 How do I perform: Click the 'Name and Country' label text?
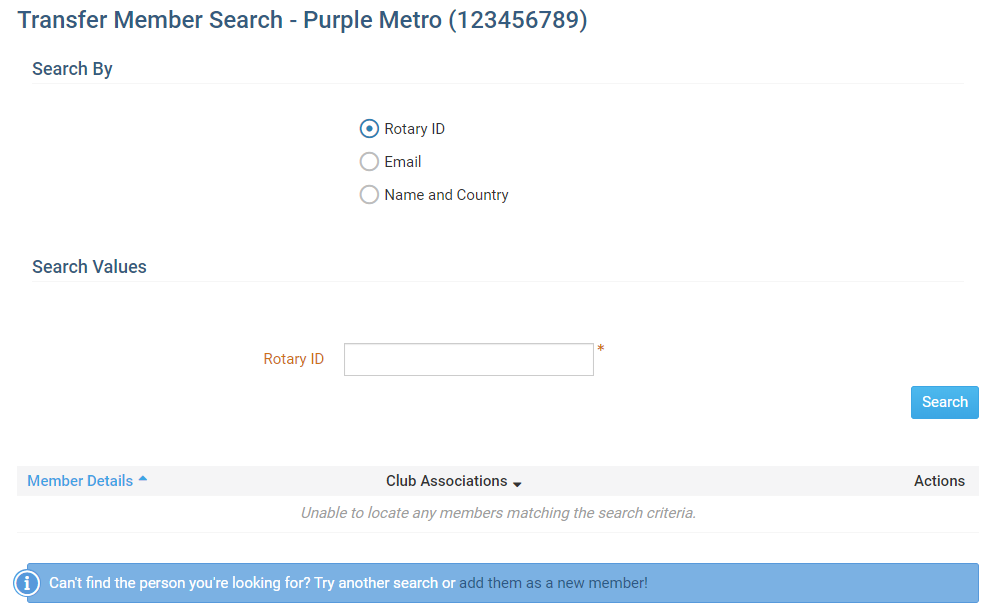[446, 195]
